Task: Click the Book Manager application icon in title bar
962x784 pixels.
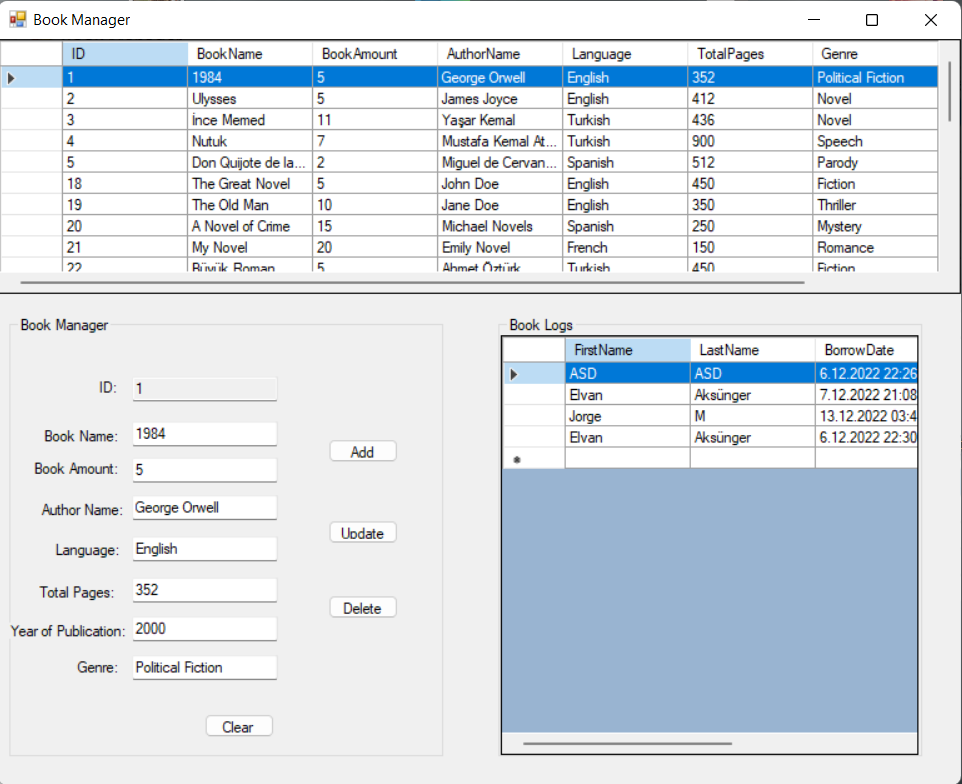Action: point(18,19)
